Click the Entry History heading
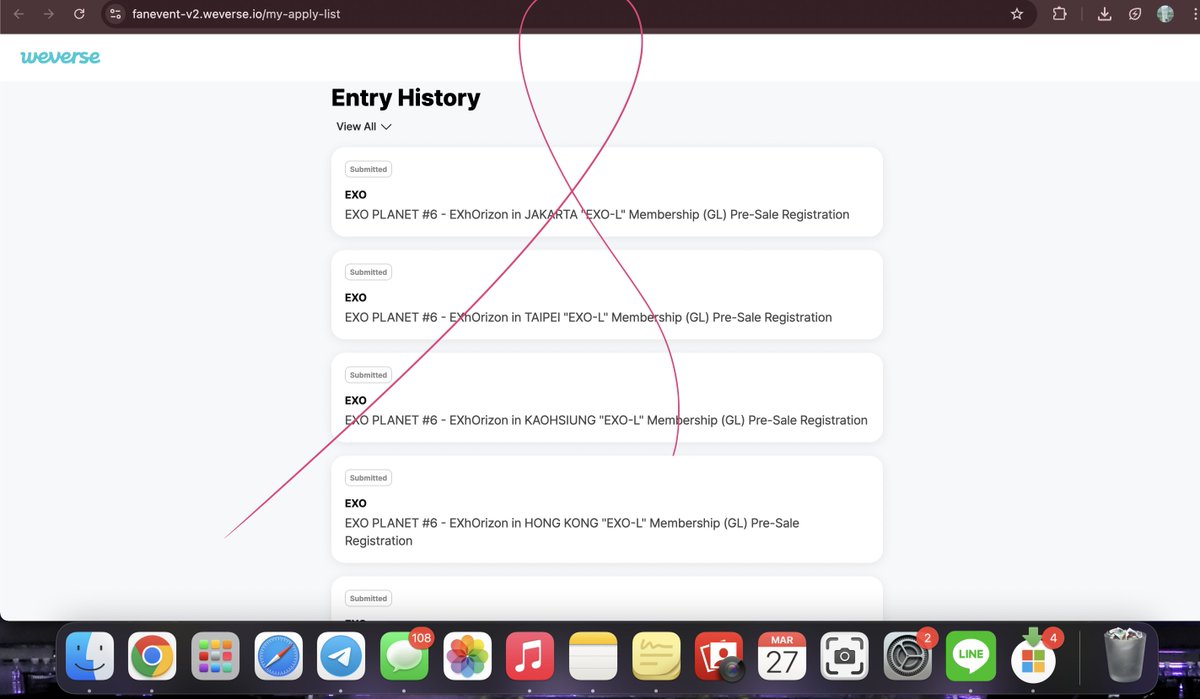The image size is (1200, 699). pos(406,98)
